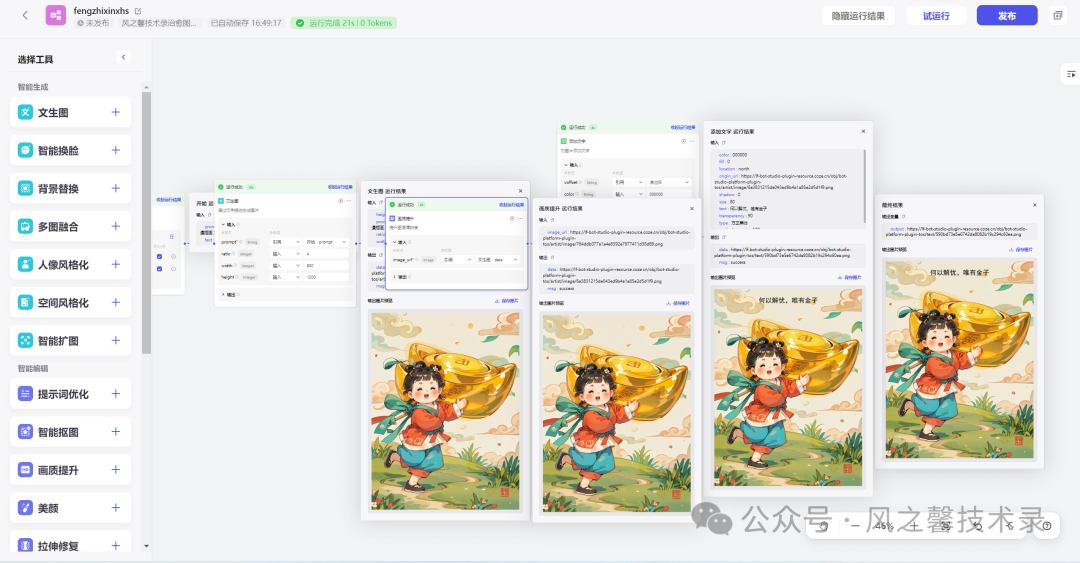This screenshot has width=1080, height=563.
Task: Publish the workflow with 发布 button
Action: pyautogui.click(x=1007, y=16)
